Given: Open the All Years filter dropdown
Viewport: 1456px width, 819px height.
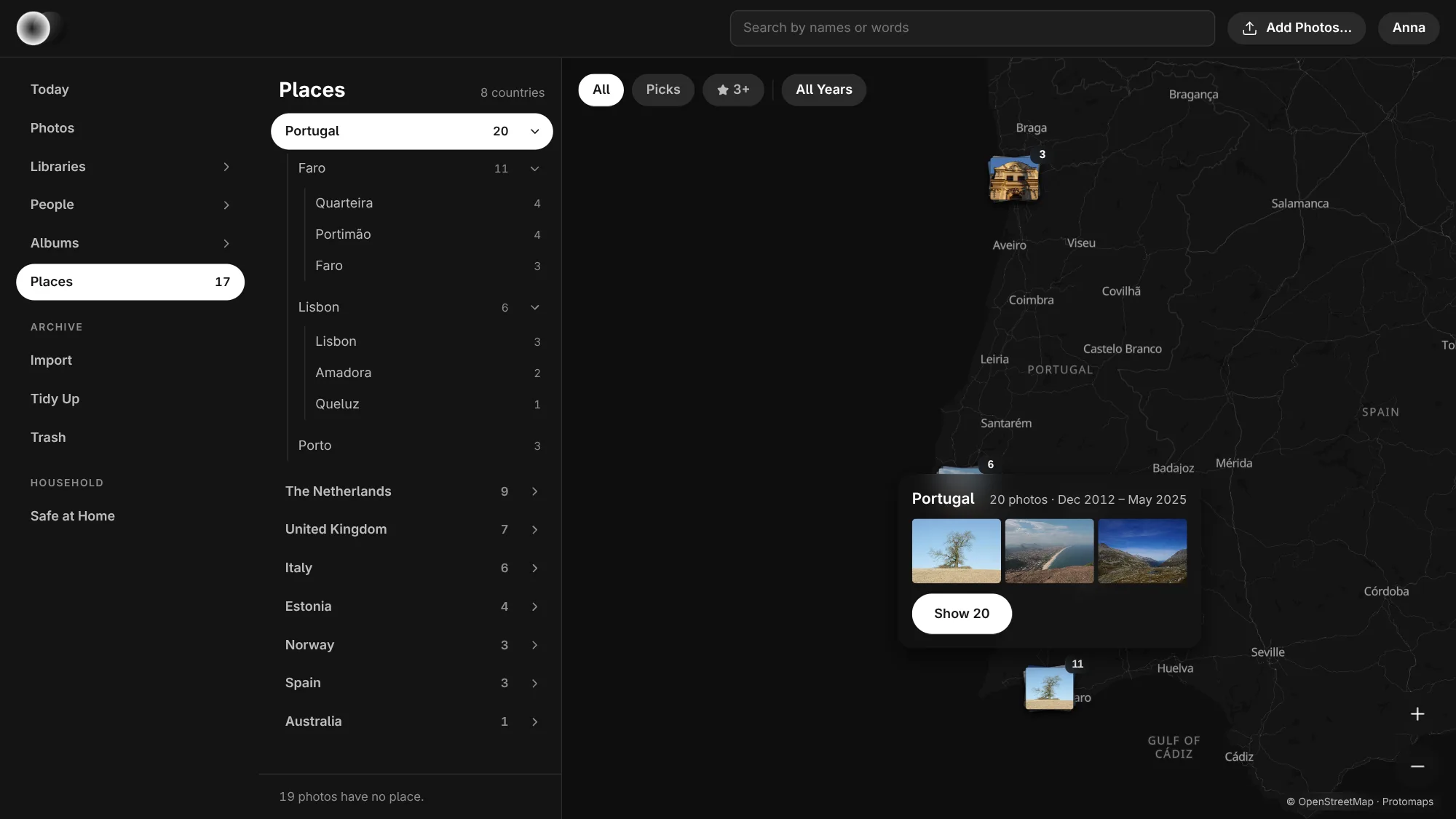Looking at the screenshot, I should click(x=823, y=90).
